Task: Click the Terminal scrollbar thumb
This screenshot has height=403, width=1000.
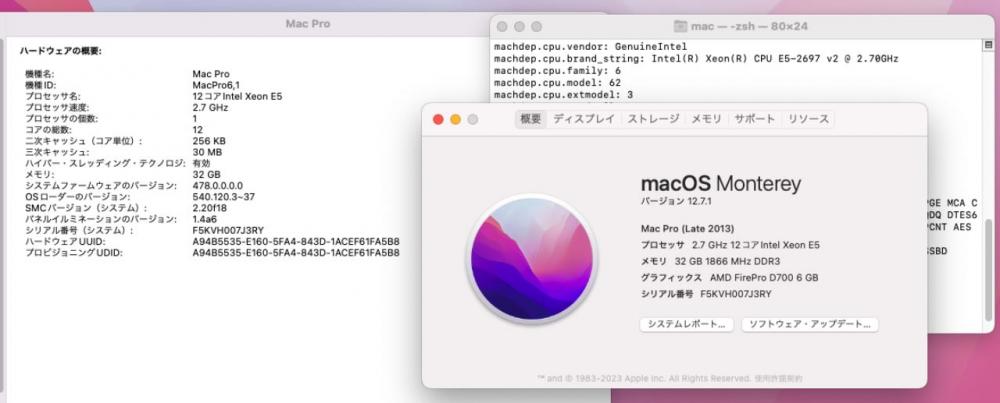Action: 989,272
